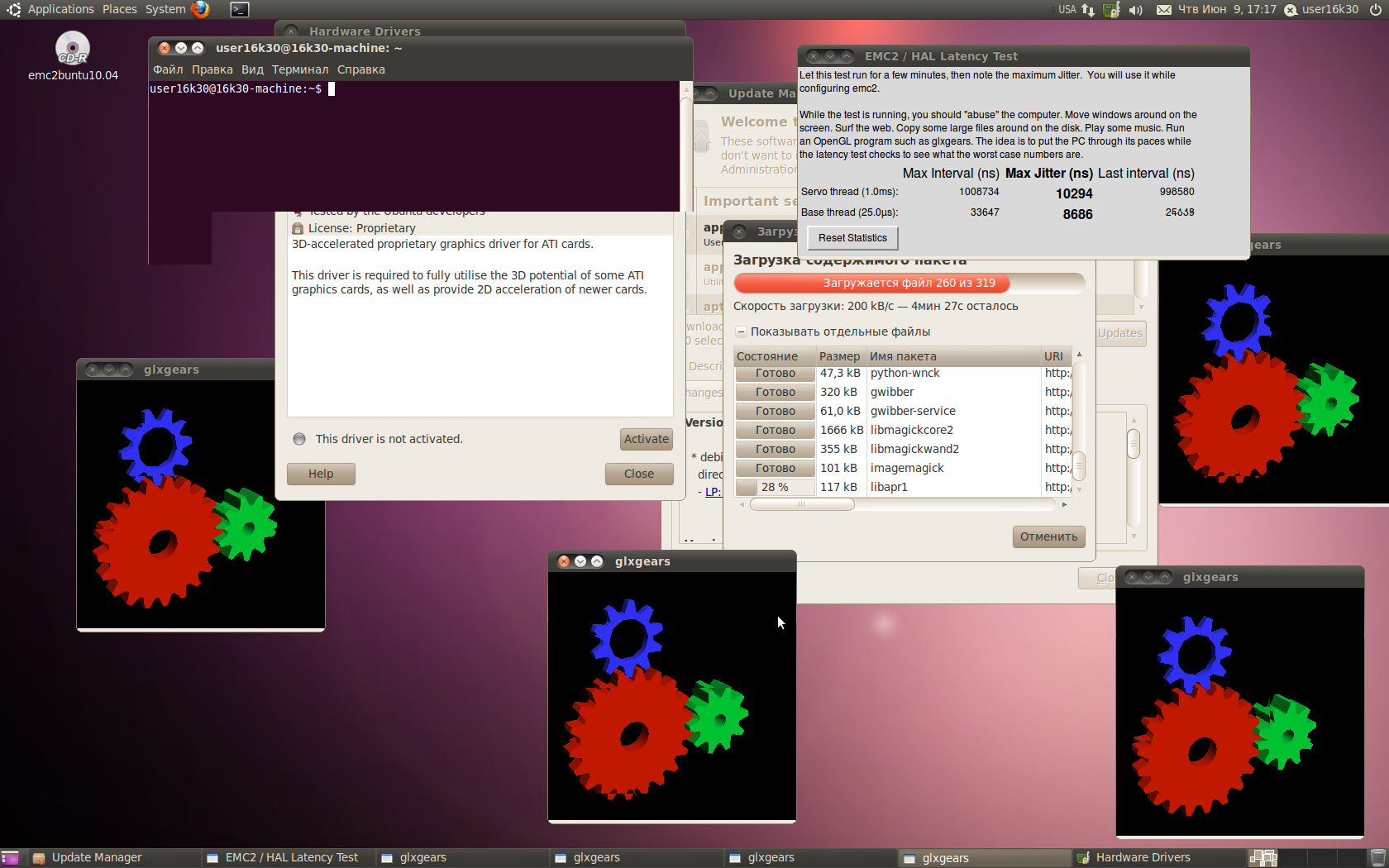Image resolution: width=1389 pixels, height=868 pixels.
Task: Switch to EMC2 / HAL Latency Test taskbar entry
Action: [289, 858]
